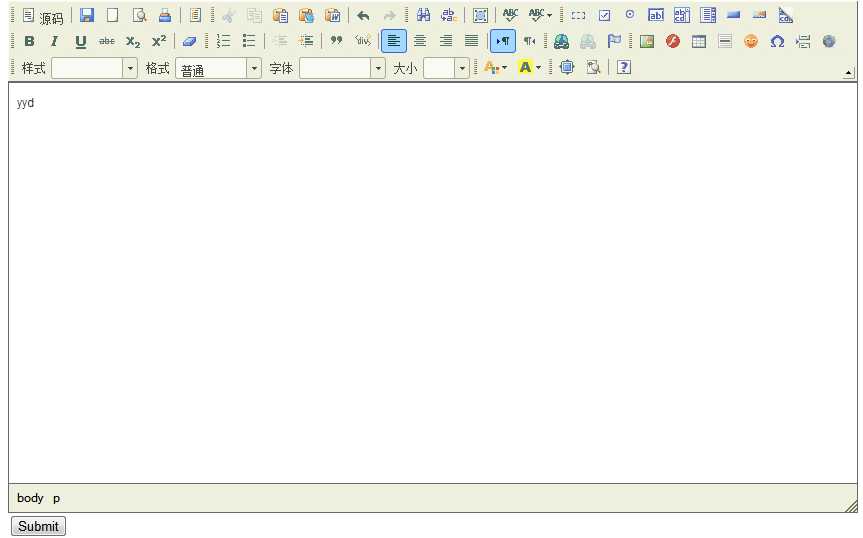Toggle superscript formatting
The height and width of the screenshot is (538, 863).
[x=159, y=41]
